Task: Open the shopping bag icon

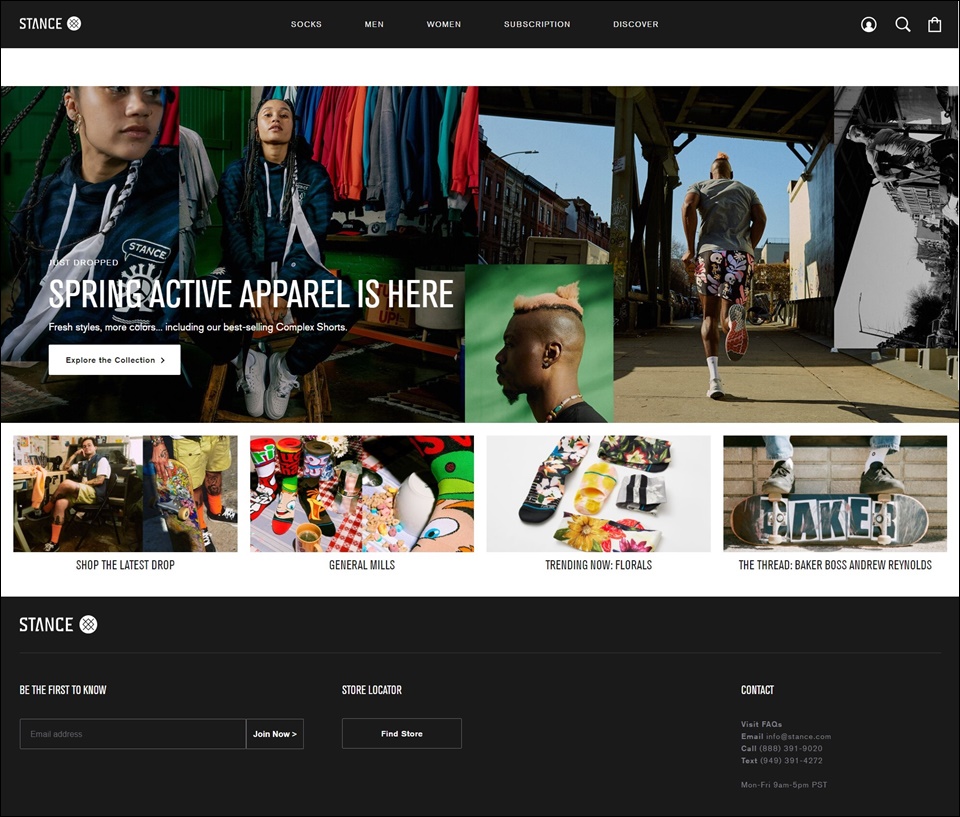Action: tap(934, 24)
